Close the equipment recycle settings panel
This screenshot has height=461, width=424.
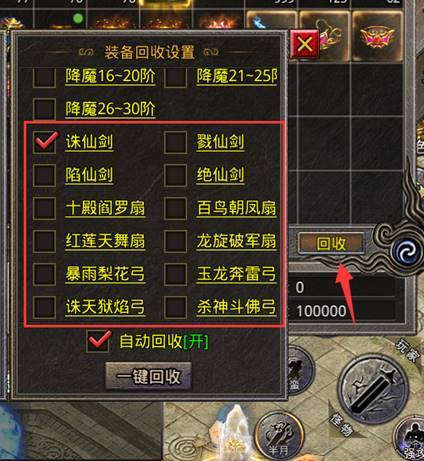coord(305,44)
